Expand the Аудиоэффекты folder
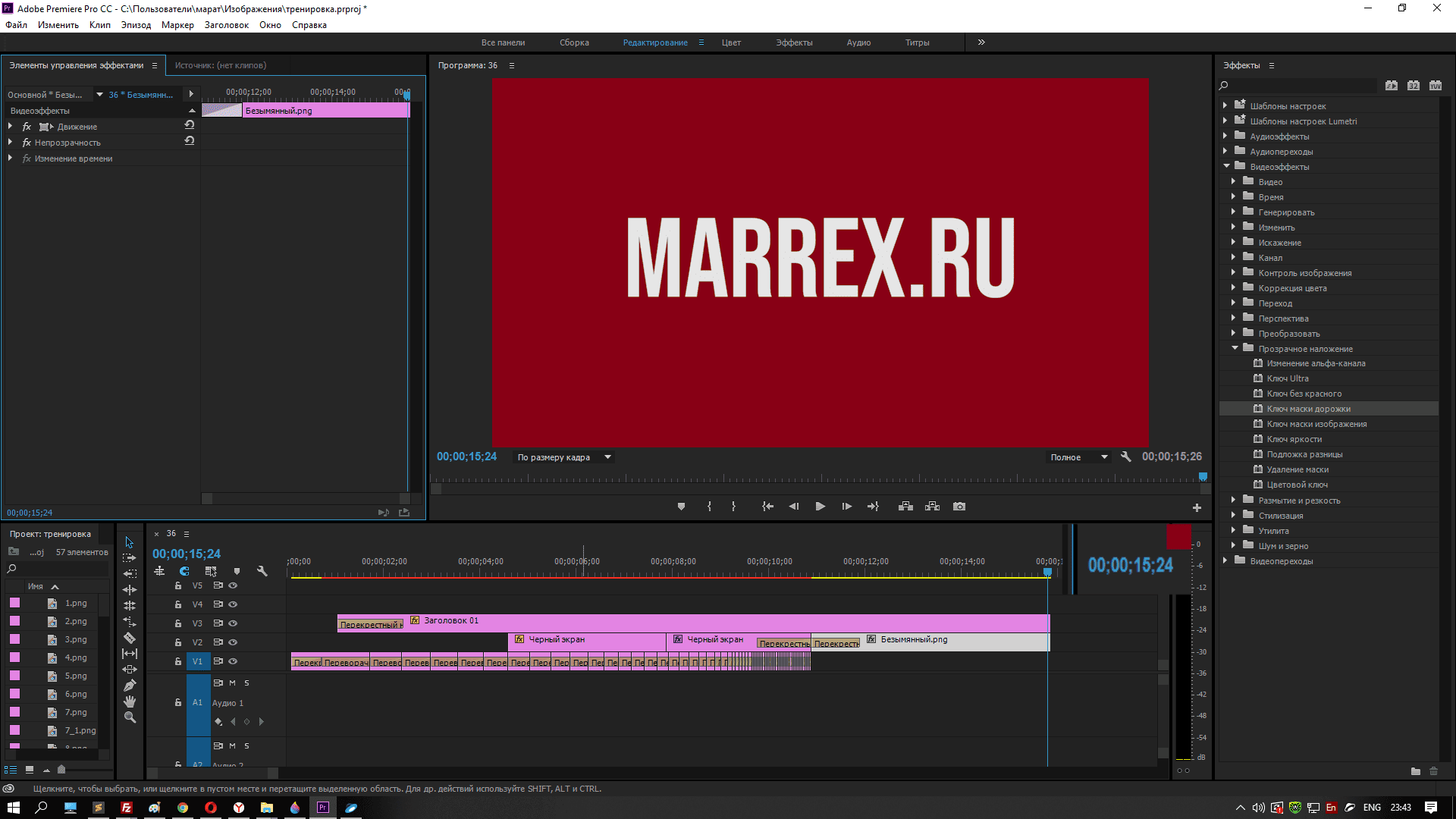Image resolution: width=1456 pixels, height=819 pixels. click(1225, 136)
